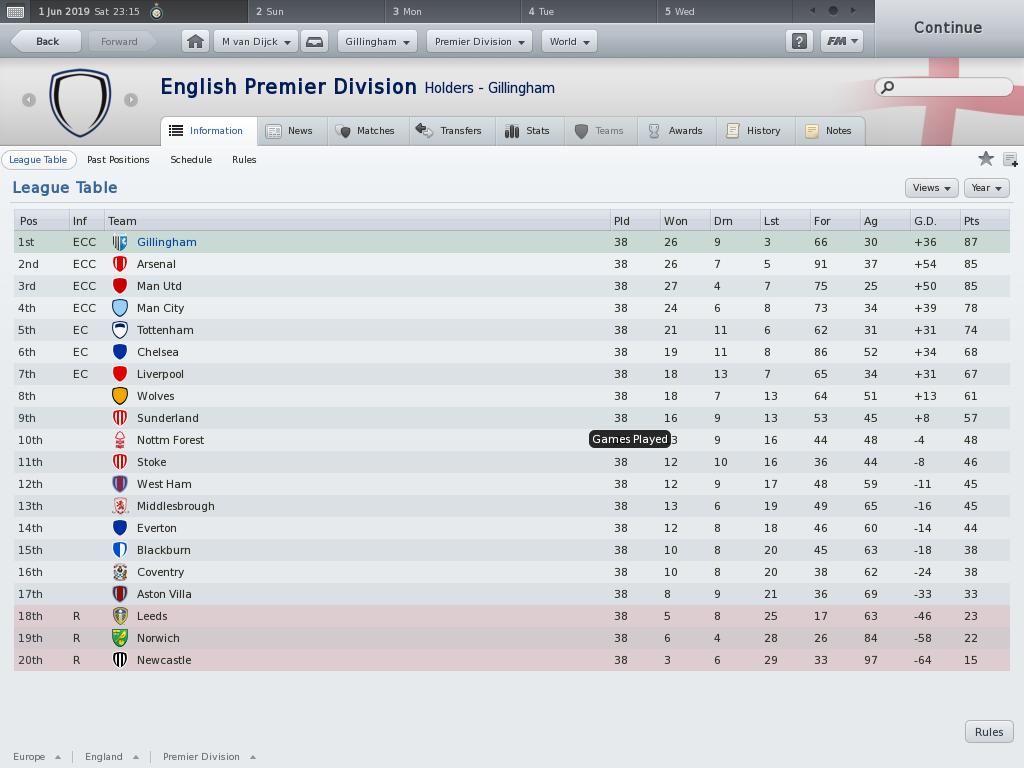This screenshot has width=1024, height=768.
Task: Open the Transfers tab
Action: [x=449, y=131]
